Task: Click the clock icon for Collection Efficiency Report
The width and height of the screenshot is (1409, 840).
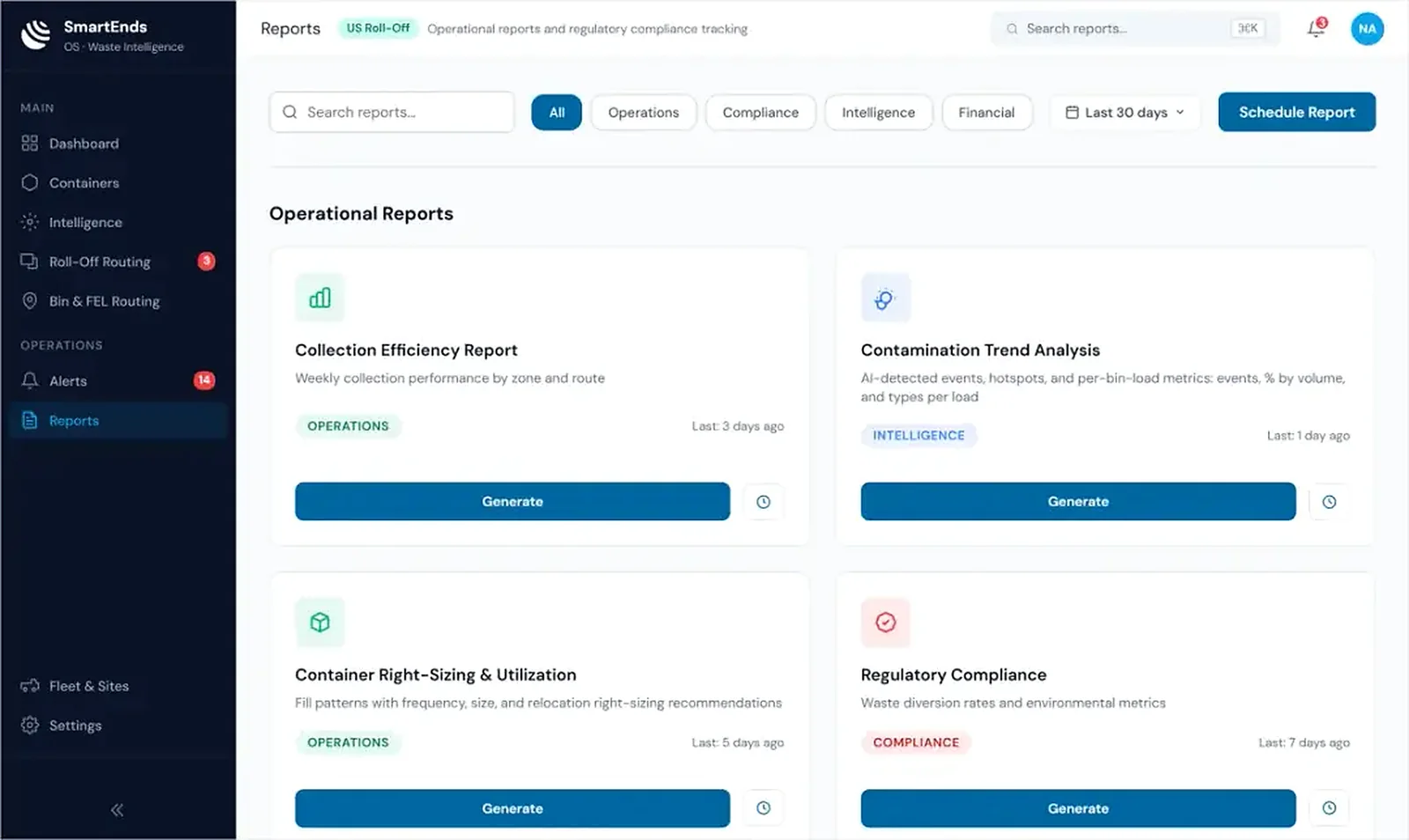Action: 764,502
